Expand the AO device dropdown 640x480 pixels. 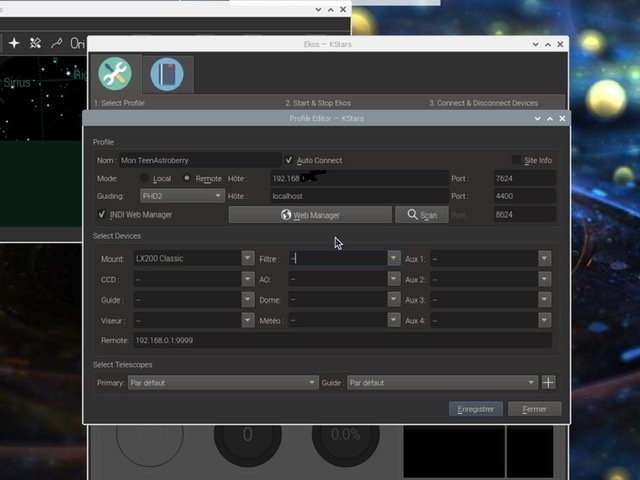[x=393, y=279]
